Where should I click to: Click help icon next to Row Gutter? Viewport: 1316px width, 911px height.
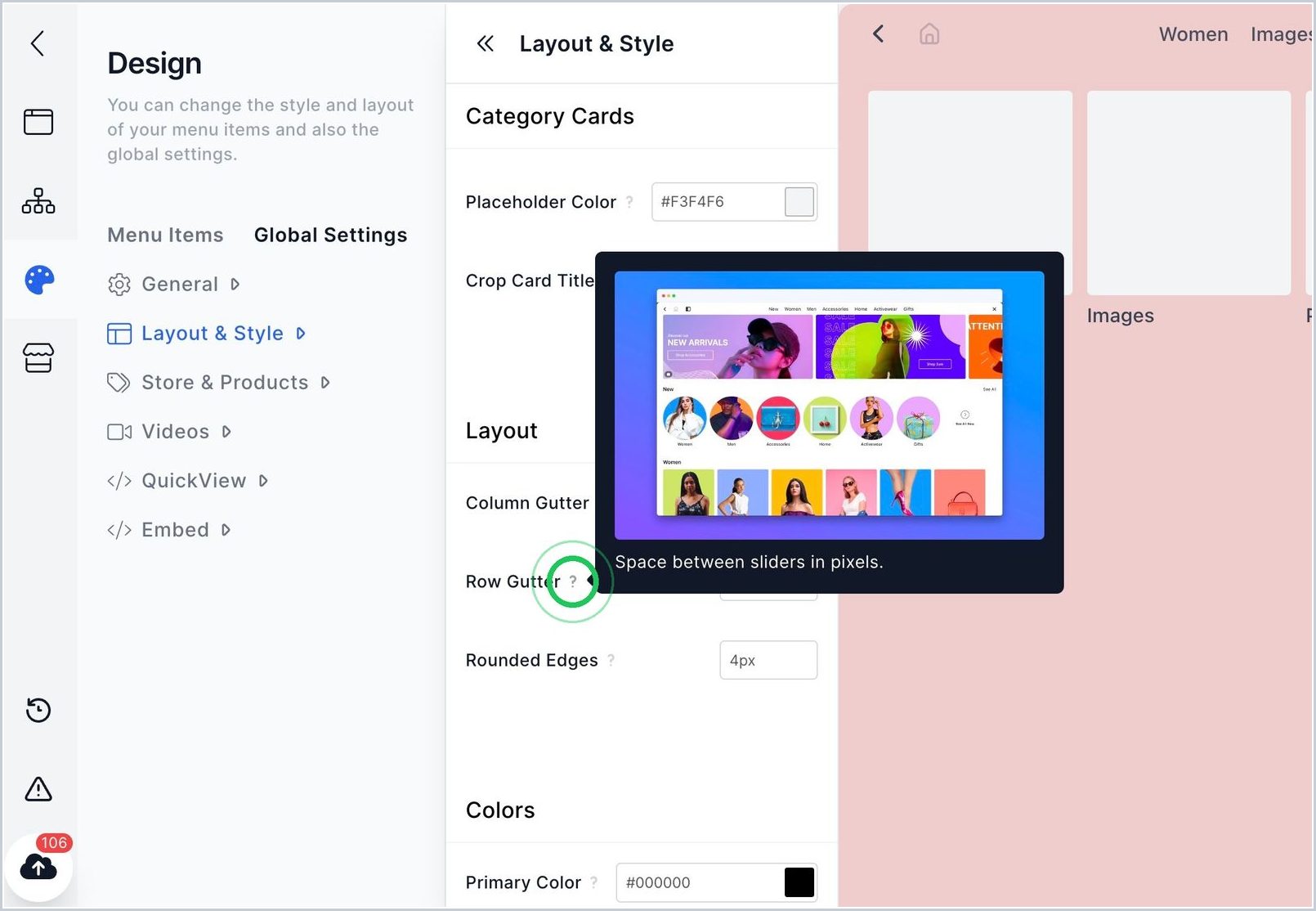tap(573, 581)
